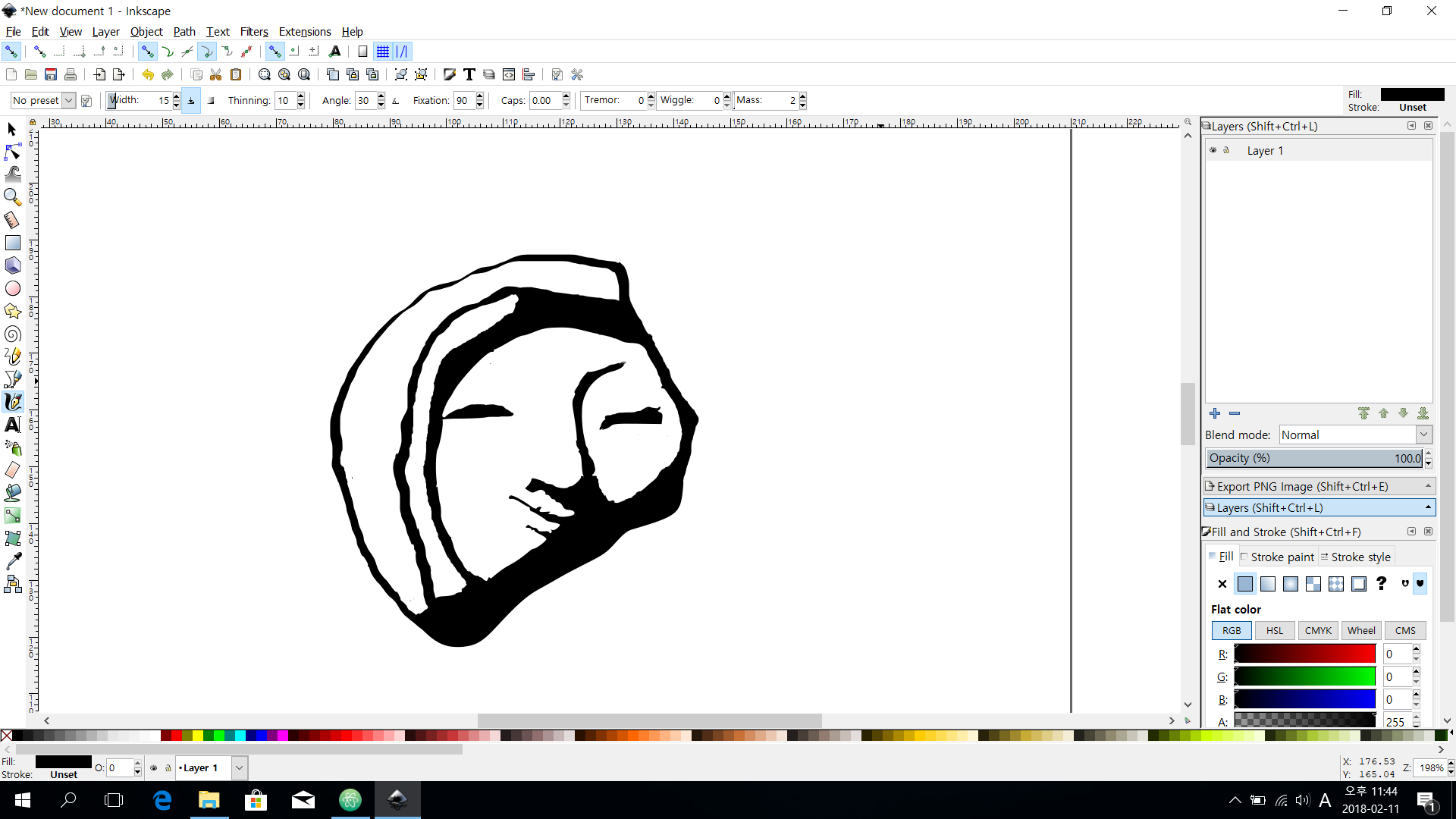Select the Star and polygon tool
The height and width of the screenshot is (819, 1456).
[x=12, y=311]
